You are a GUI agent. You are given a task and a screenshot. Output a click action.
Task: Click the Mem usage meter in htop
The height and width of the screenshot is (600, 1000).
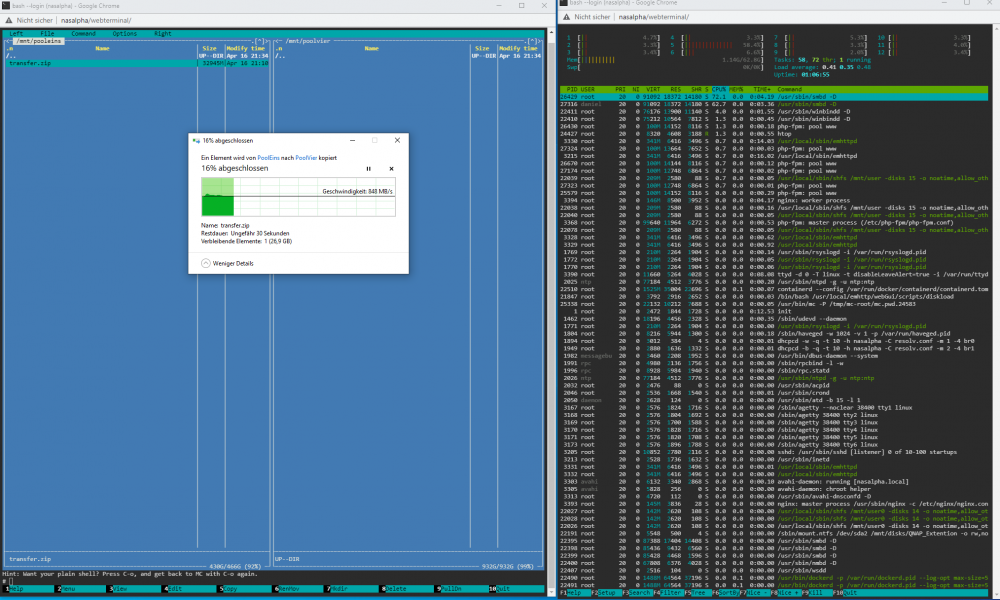[665, 60]
